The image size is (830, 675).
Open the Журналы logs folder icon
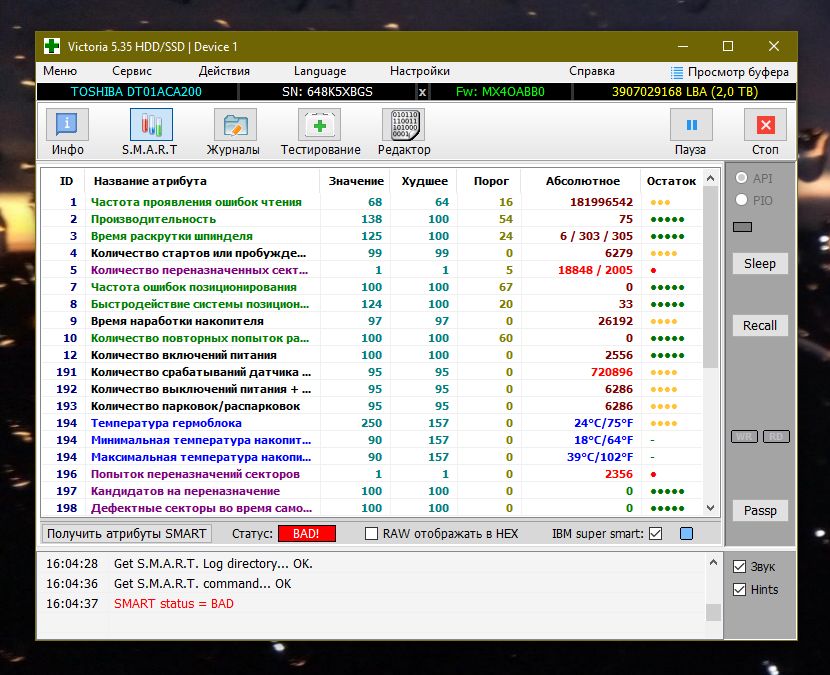point(235,125)
